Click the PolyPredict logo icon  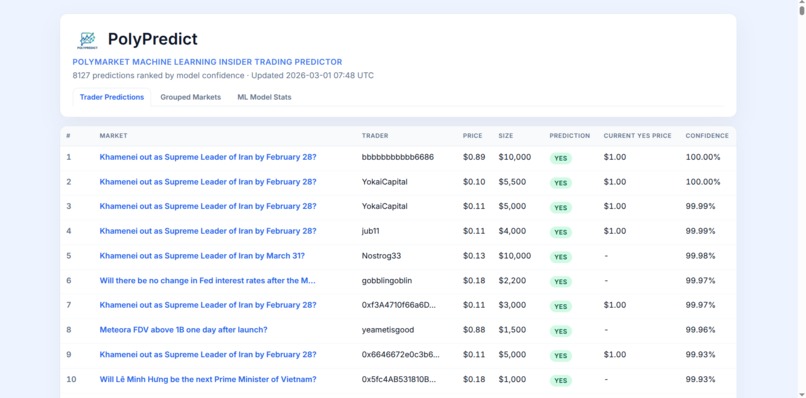click(x=87, y=40)
